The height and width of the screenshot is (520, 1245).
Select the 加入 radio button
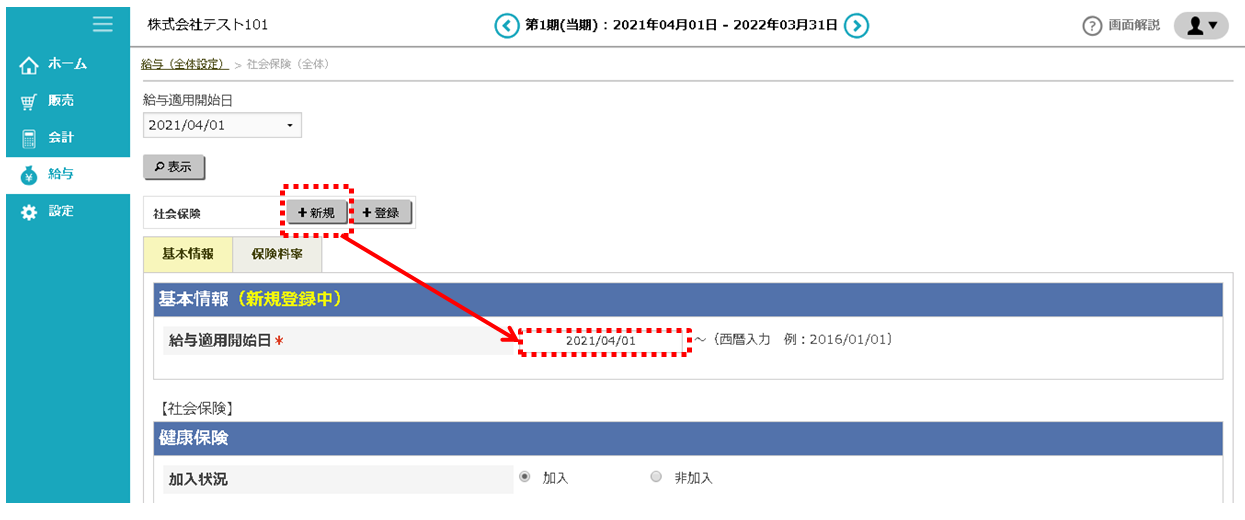[x=525, y=477]
